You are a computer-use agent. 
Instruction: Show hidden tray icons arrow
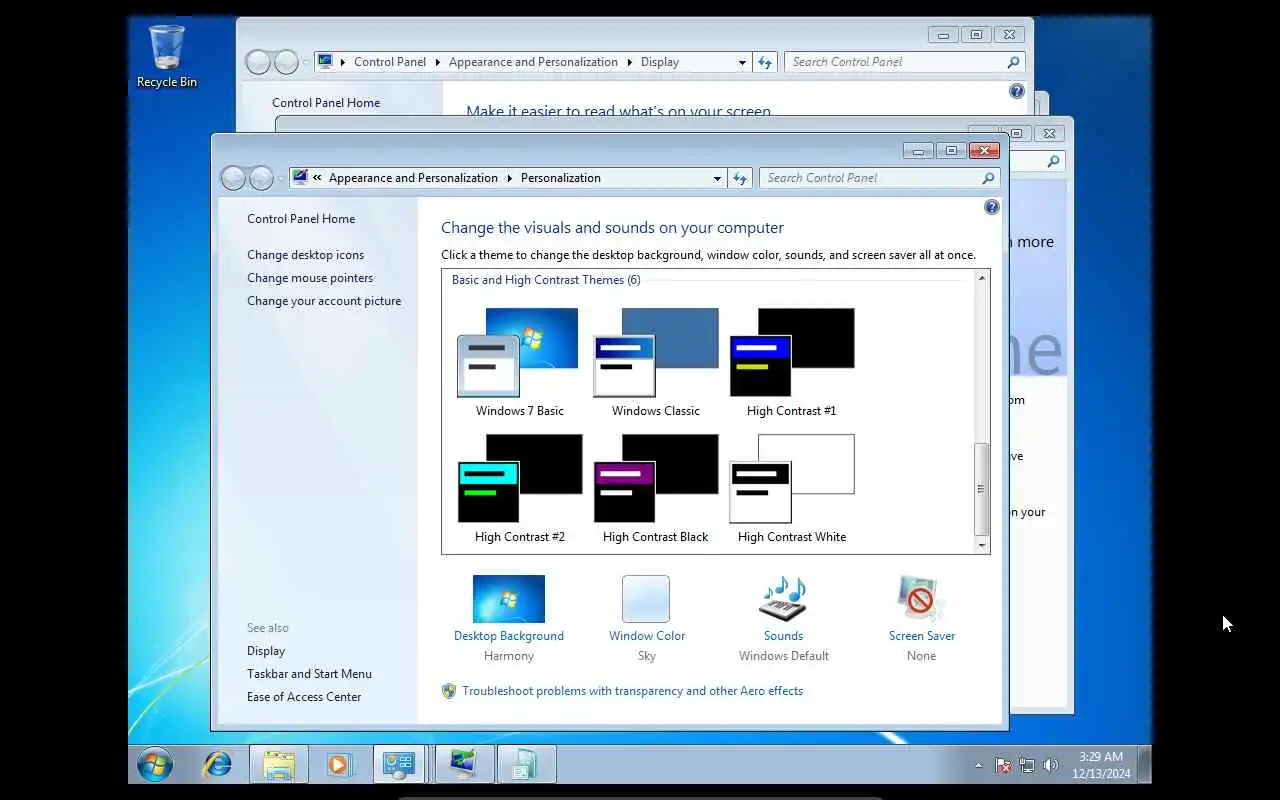point(979,765)
